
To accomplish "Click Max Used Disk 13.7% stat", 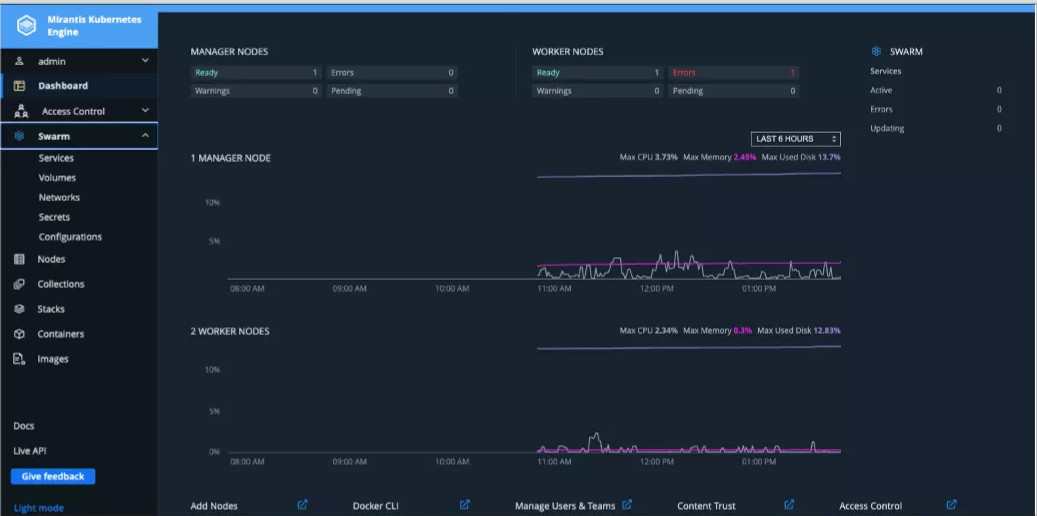I will (x=801, y=157).
